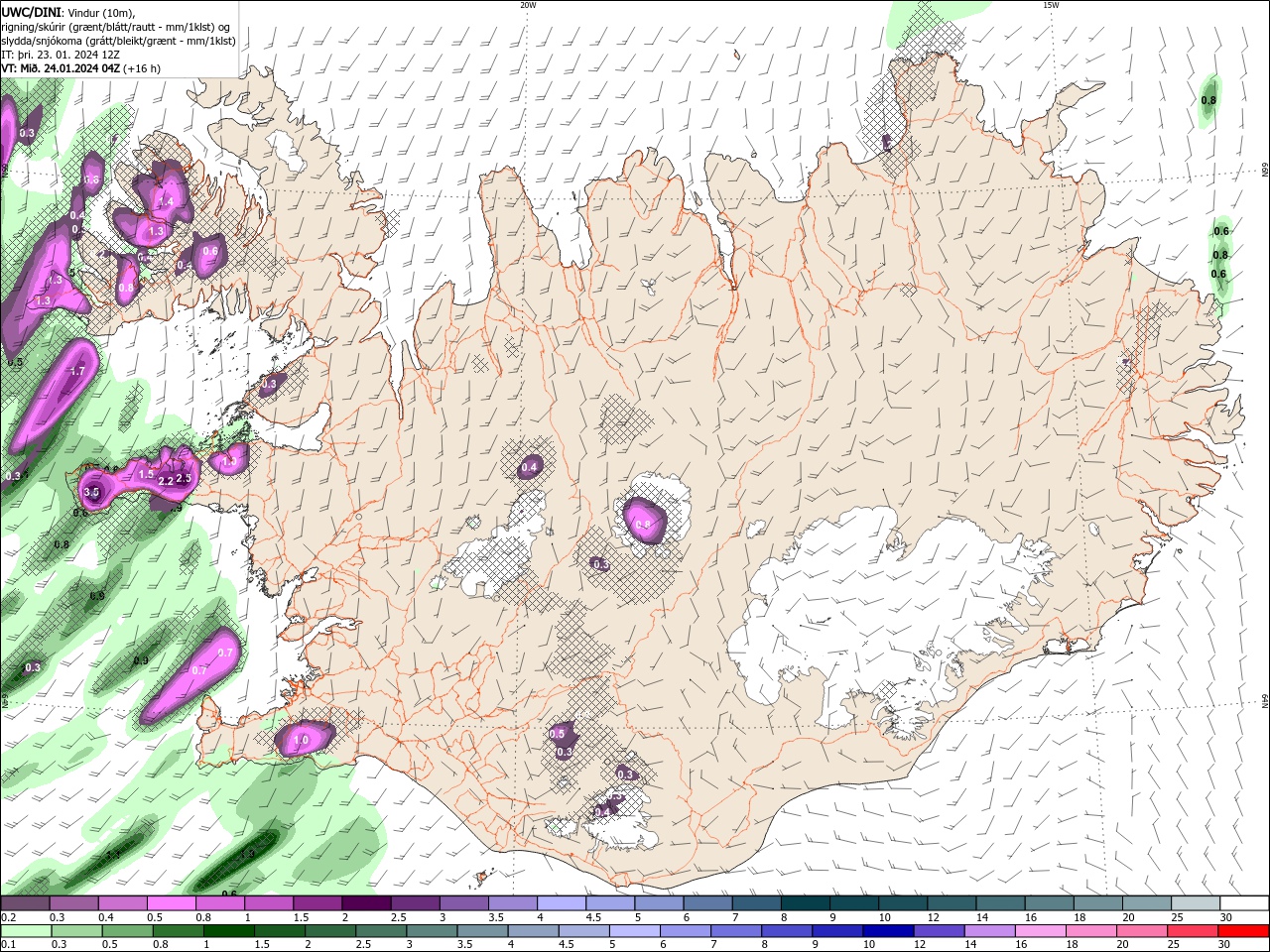The image size is (1270, 952).
Task: Click the white 30 swatch in the top legend row
Action: click(x=1244, y=903)
